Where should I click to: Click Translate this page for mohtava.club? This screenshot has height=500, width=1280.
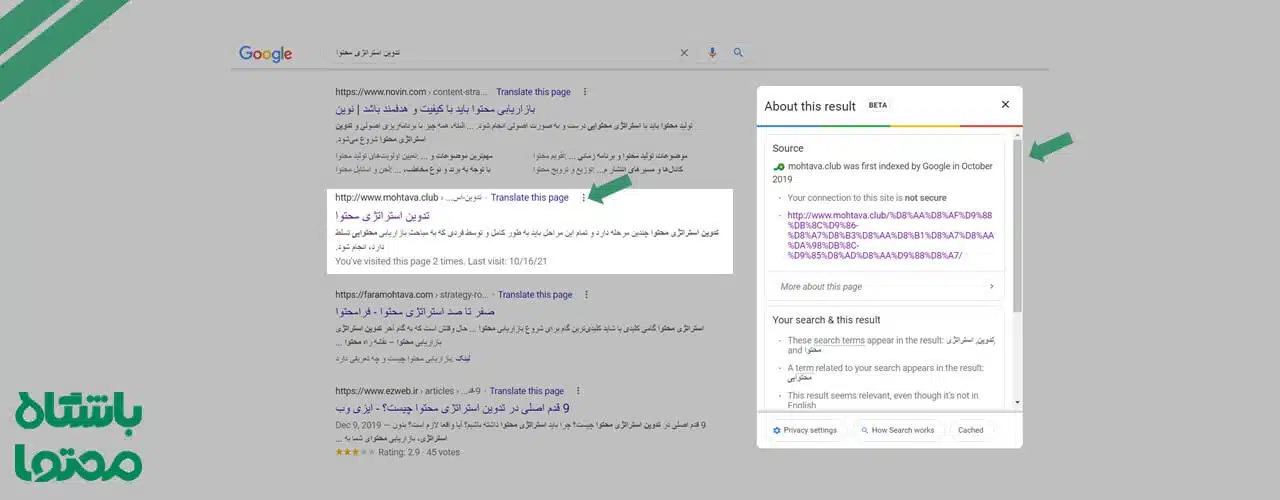(x=529, y=198)
